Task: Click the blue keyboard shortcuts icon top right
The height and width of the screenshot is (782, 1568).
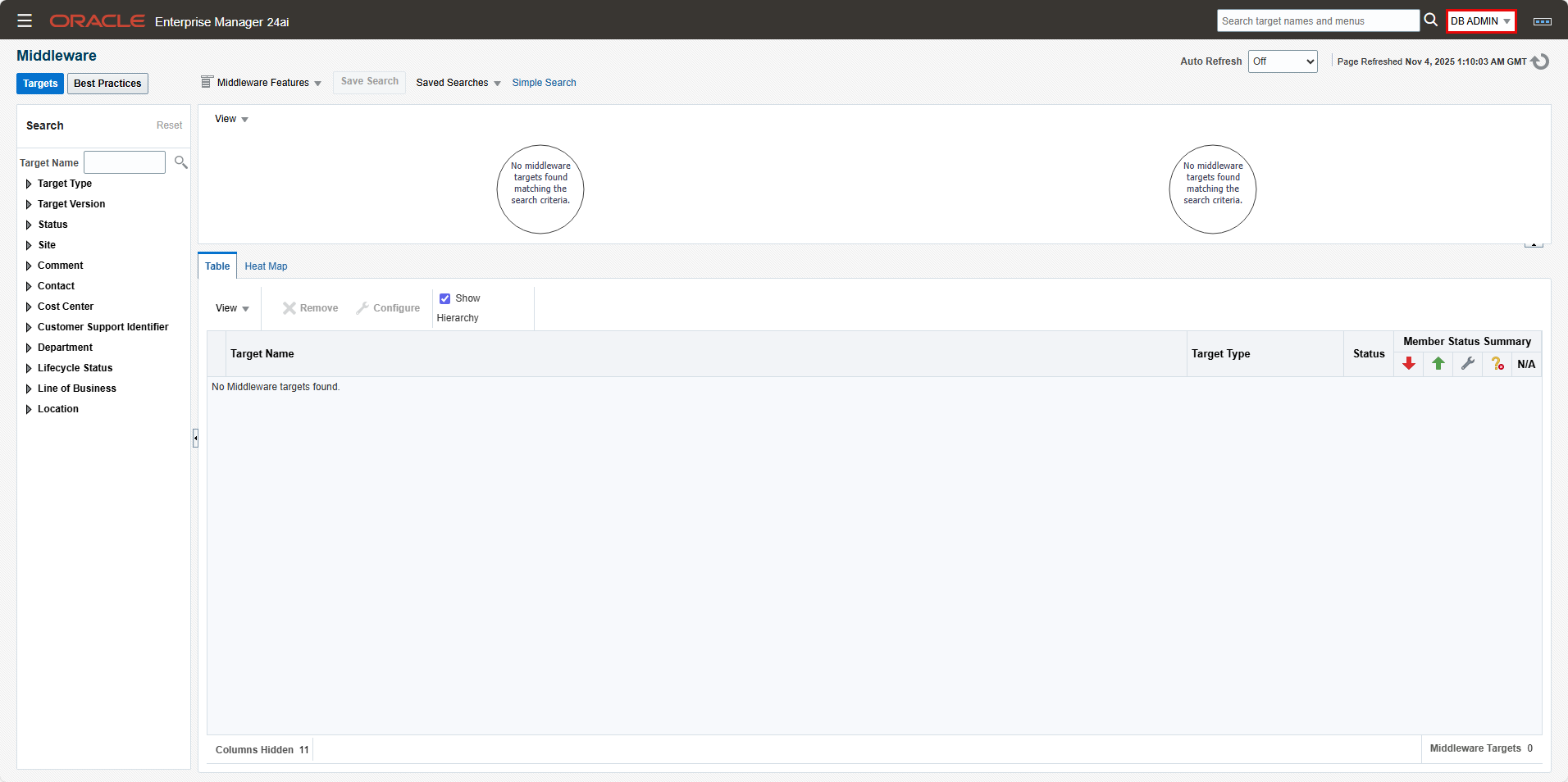Action: click(1543, 20)
